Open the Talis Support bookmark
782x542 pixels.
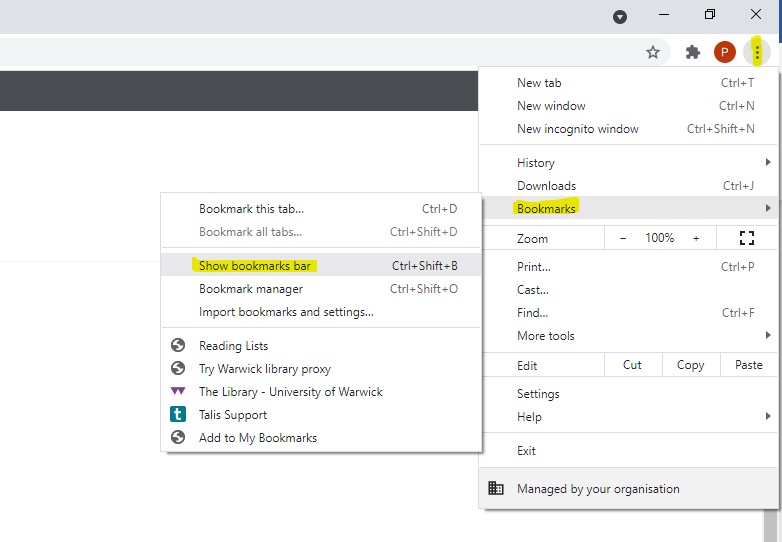232,415
